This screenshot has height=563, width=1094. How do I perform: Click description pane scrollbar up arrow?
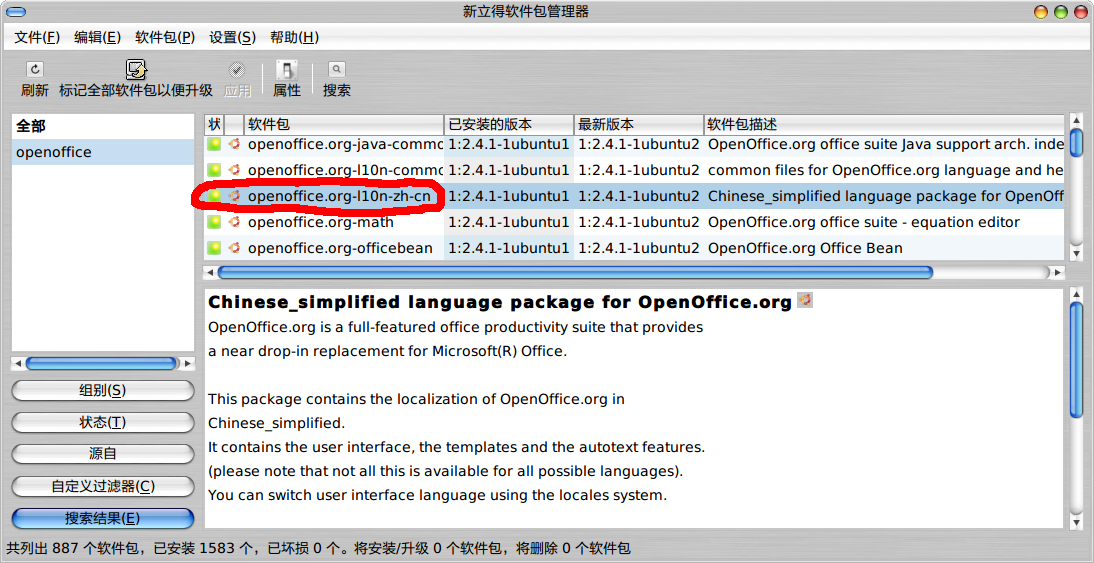pos(1076,294)
